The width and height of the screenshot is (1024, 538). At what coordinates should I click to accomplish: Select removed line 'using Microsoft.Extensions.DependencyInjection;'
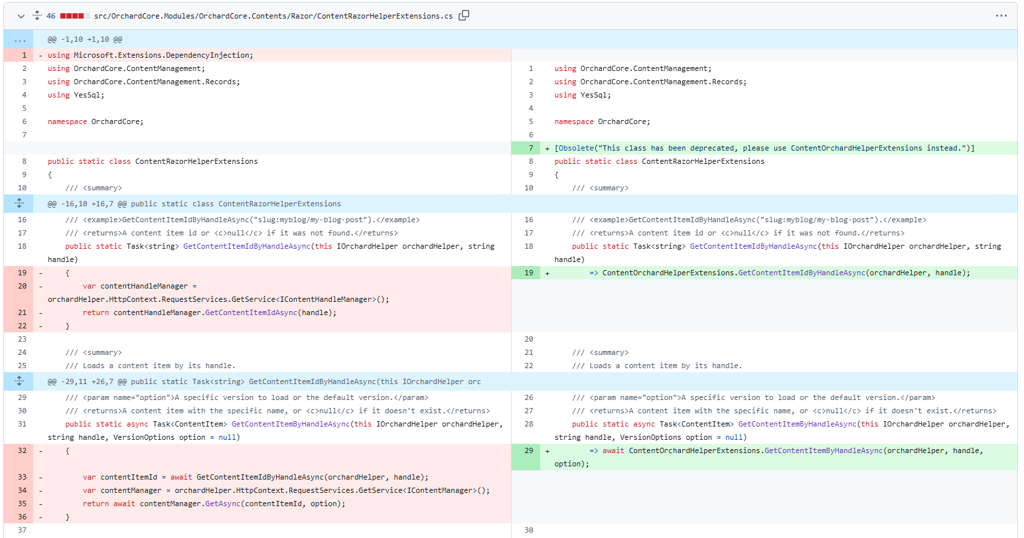pyautogui.click(x=150, y=55)
